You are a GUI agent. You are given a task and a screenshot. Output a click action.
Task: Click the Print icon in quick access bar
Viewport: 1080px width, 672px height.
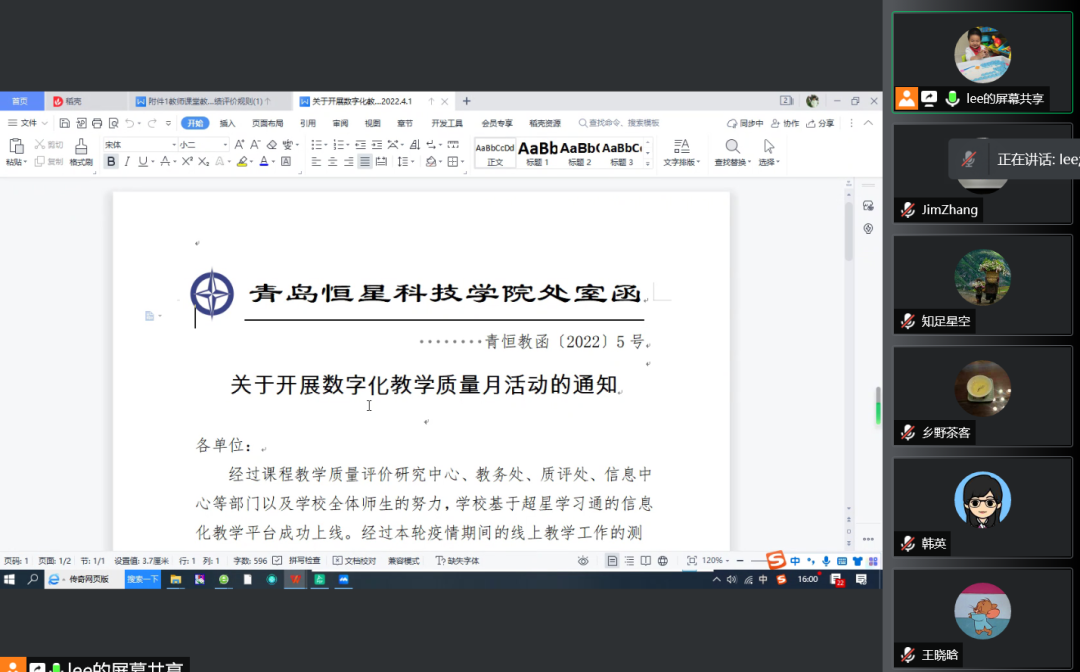click(x=97, y=123)
